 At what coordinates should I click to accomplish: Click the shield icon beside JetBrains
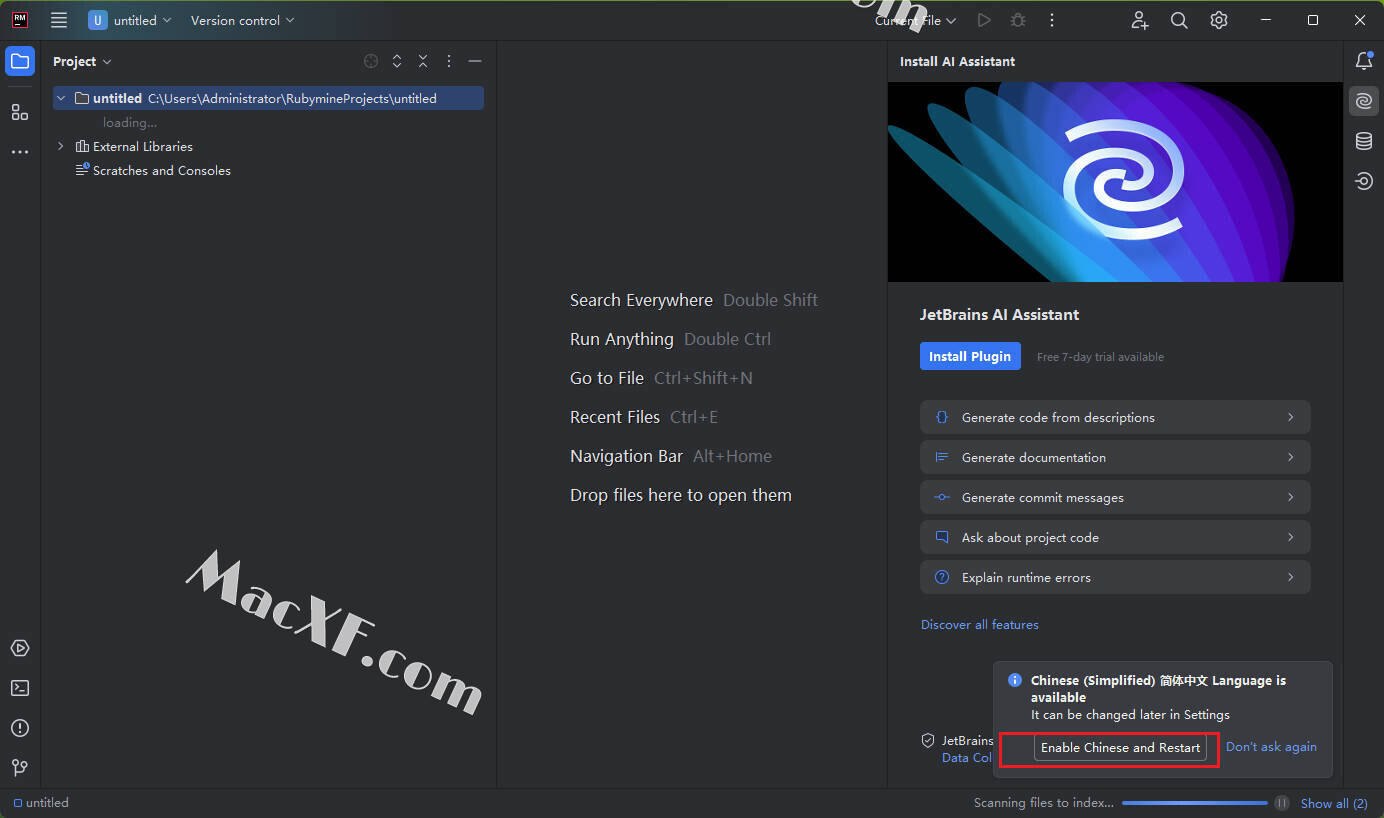(x=928, y=741)
